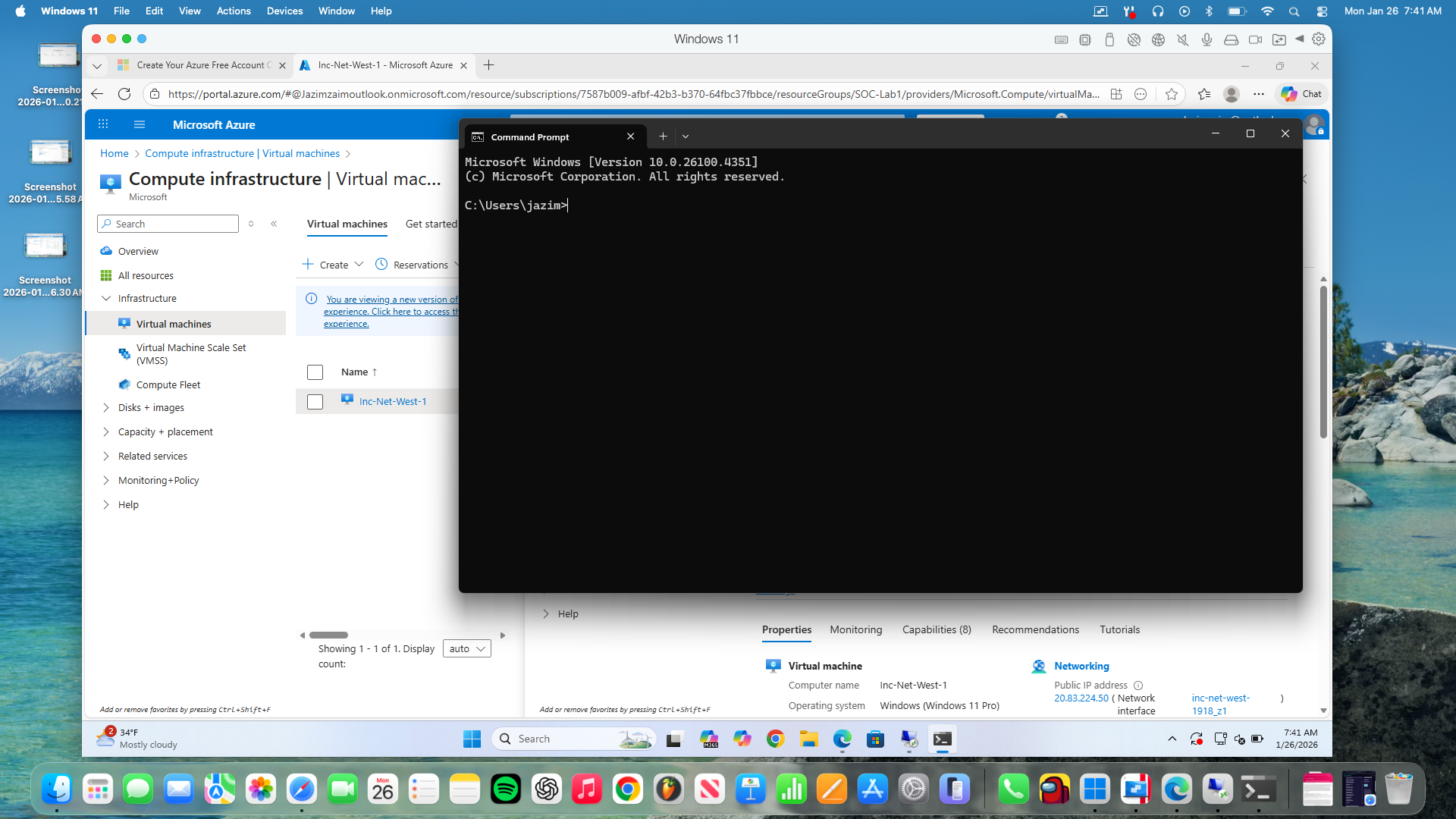The width and height of the screenshot is (1456, 819).
Task: Collapse the Azure sidebar with double-chevron icon
Action: coord(274,224)
